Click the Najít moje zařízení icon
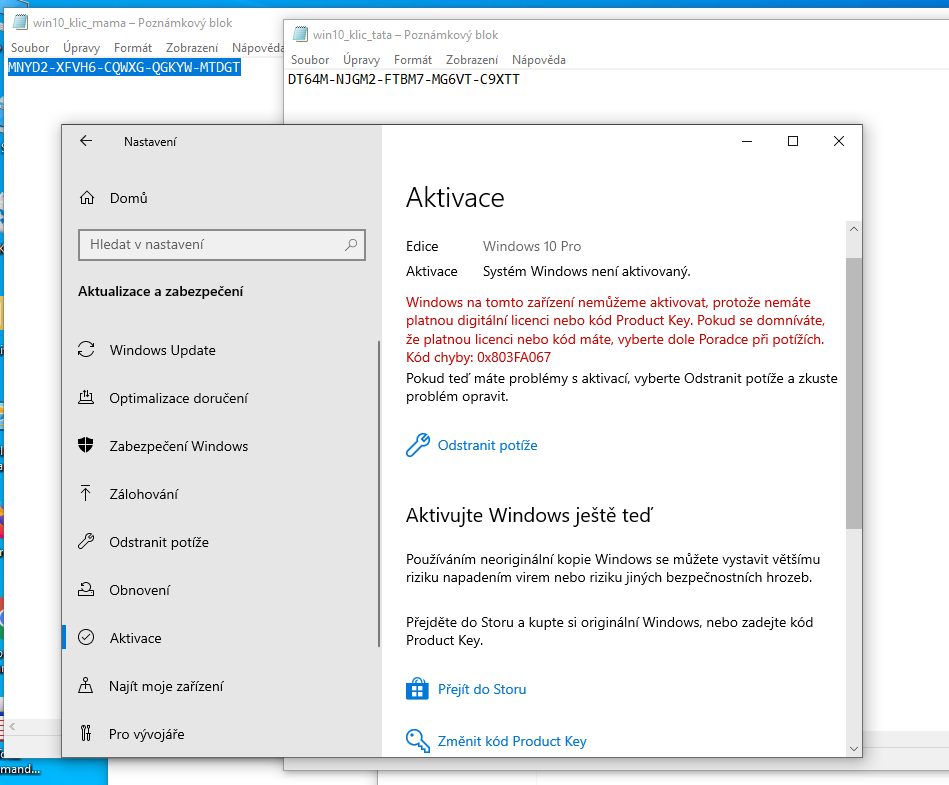Screen dimensions: 949x785 pos(85,685)
